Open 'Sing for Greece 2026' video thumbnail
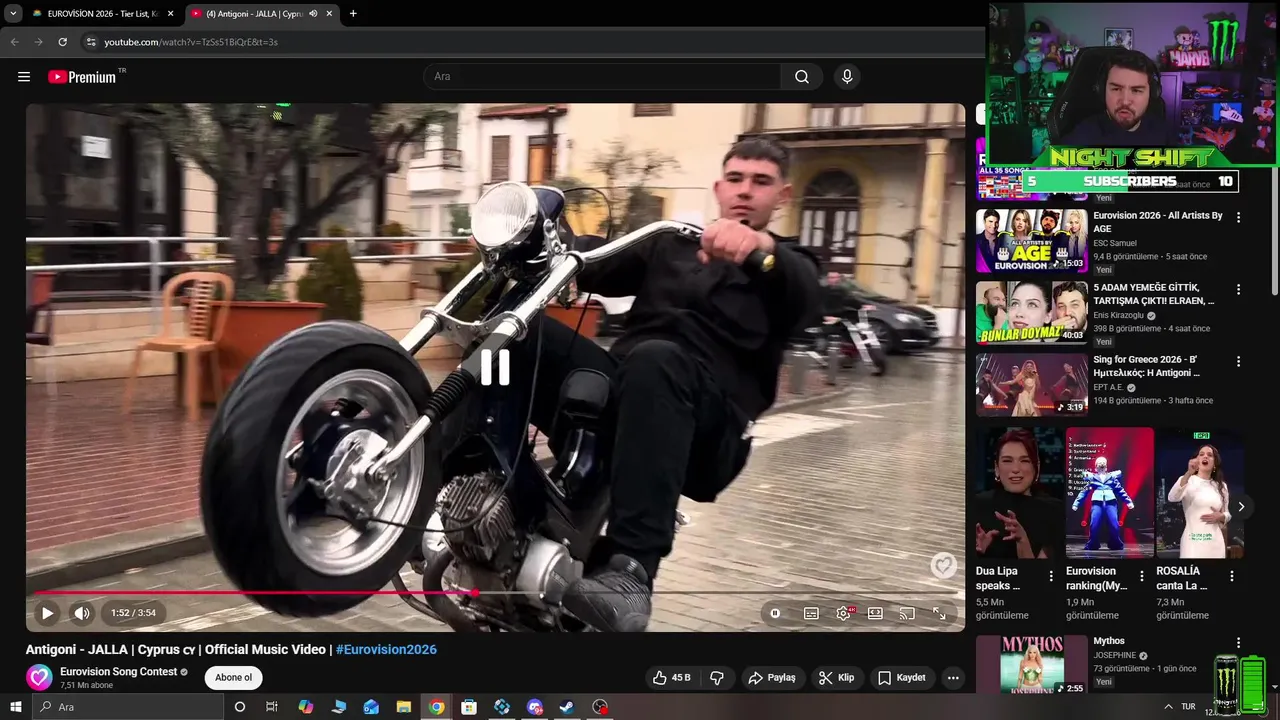 click(1031, 385)
